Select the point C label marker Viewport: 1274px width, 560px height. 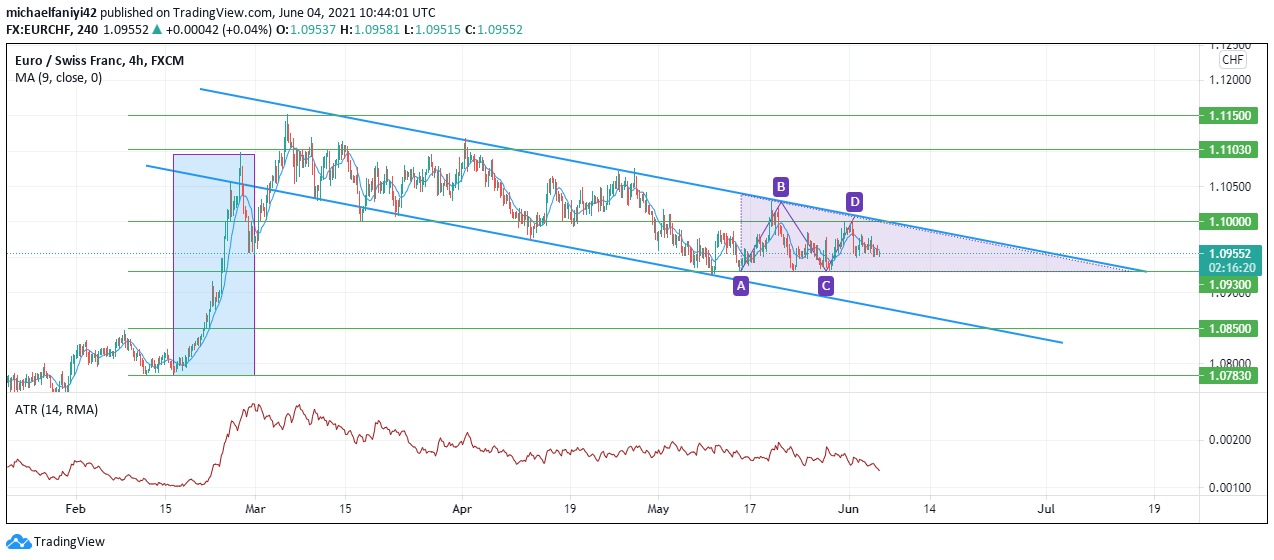pyautogui.click(x=825, y=286)
